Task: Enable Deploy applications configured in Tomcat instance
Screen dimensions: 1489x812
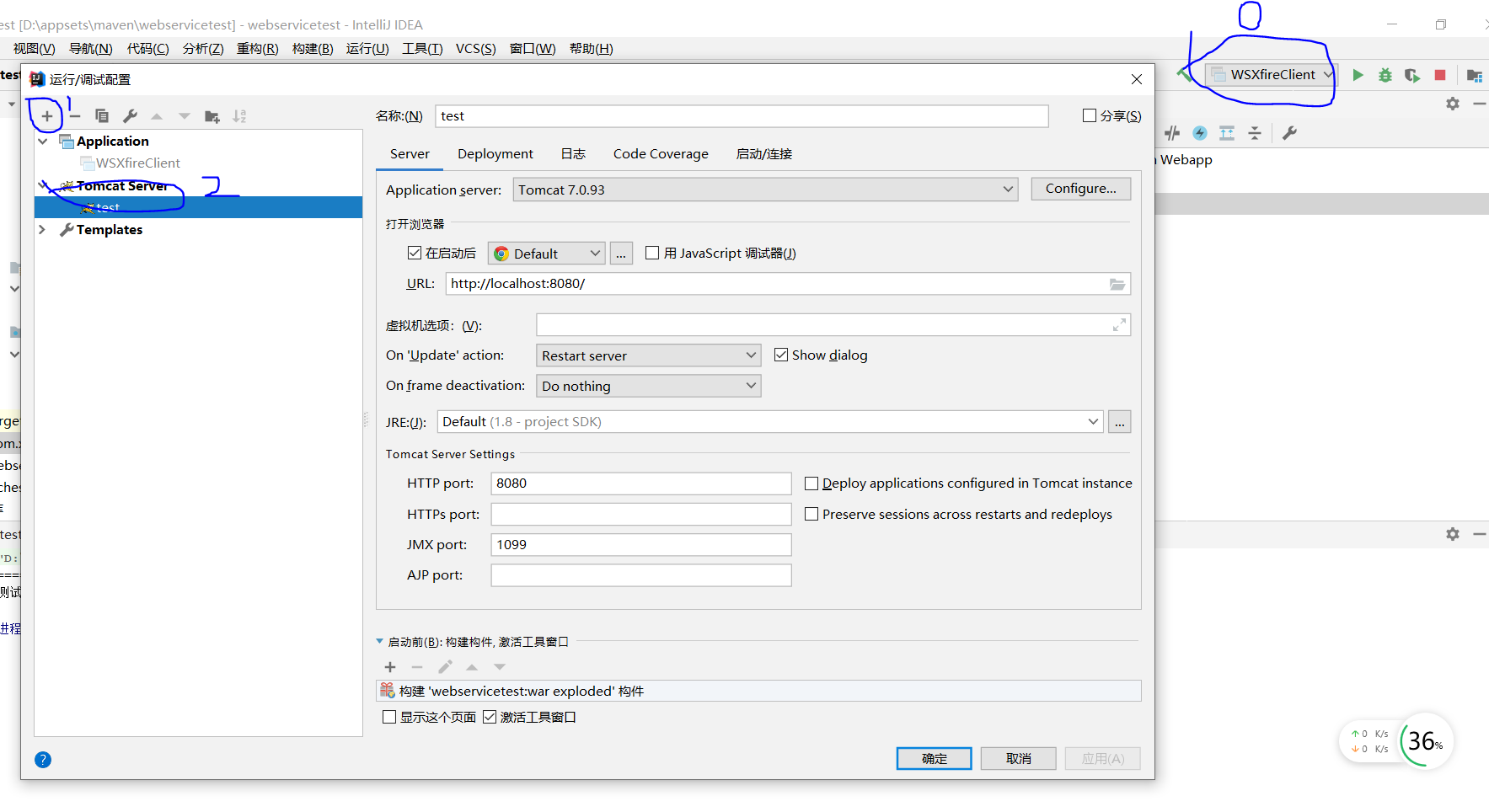Action: (x=811, y=483)
